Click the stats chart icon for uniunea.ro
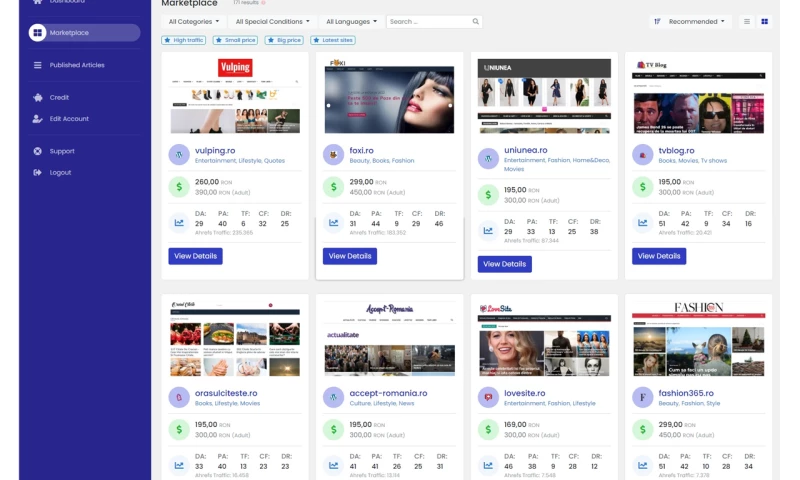 (488, 231)
